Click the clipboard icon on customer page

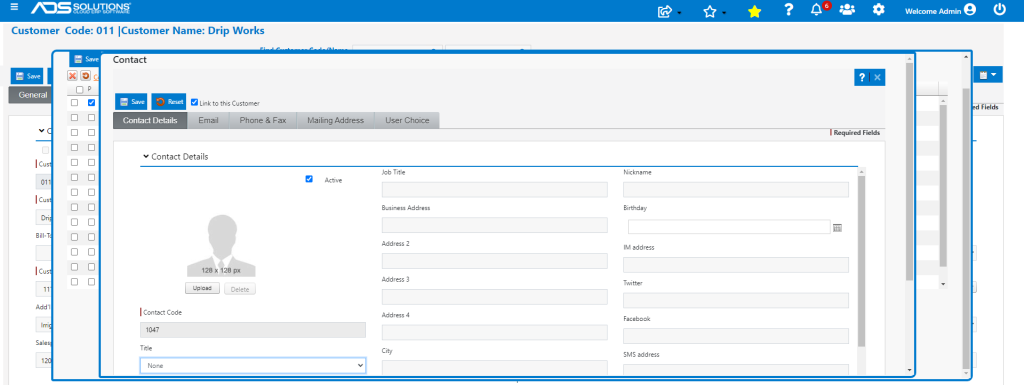pyautogui.click(x=984, y=75)
